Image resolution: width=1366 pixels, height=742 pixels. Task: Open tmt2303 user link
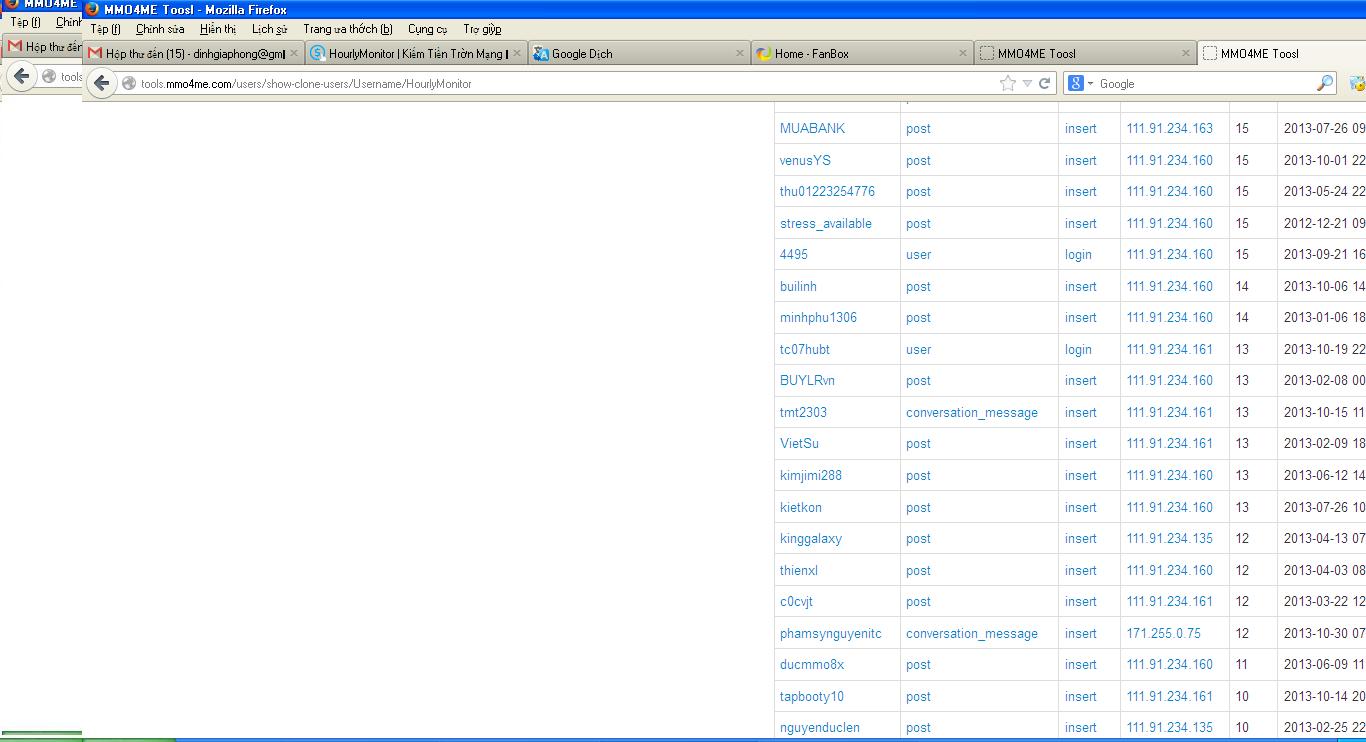click(803, 412)
